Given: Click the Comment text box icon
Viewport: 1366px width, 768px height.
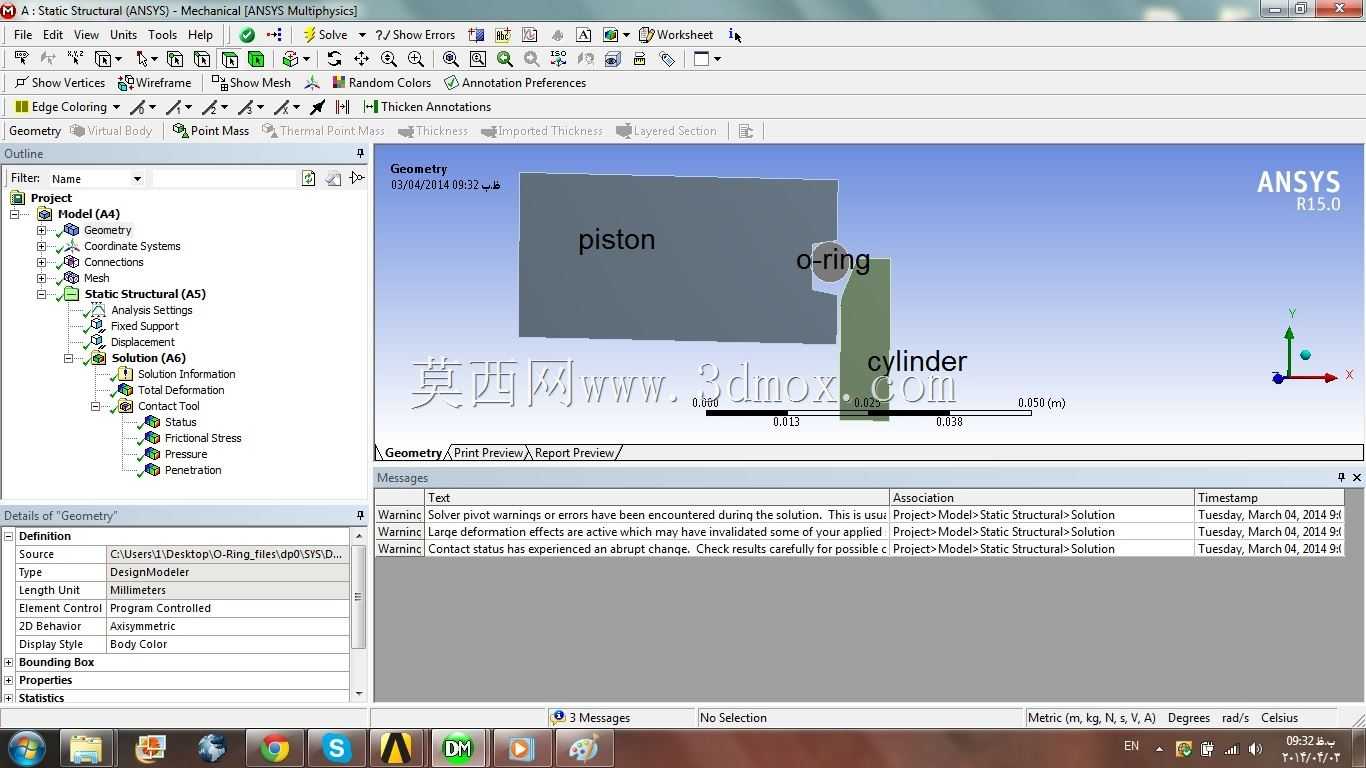Looking at the screenshot, I should coord(584,35).
